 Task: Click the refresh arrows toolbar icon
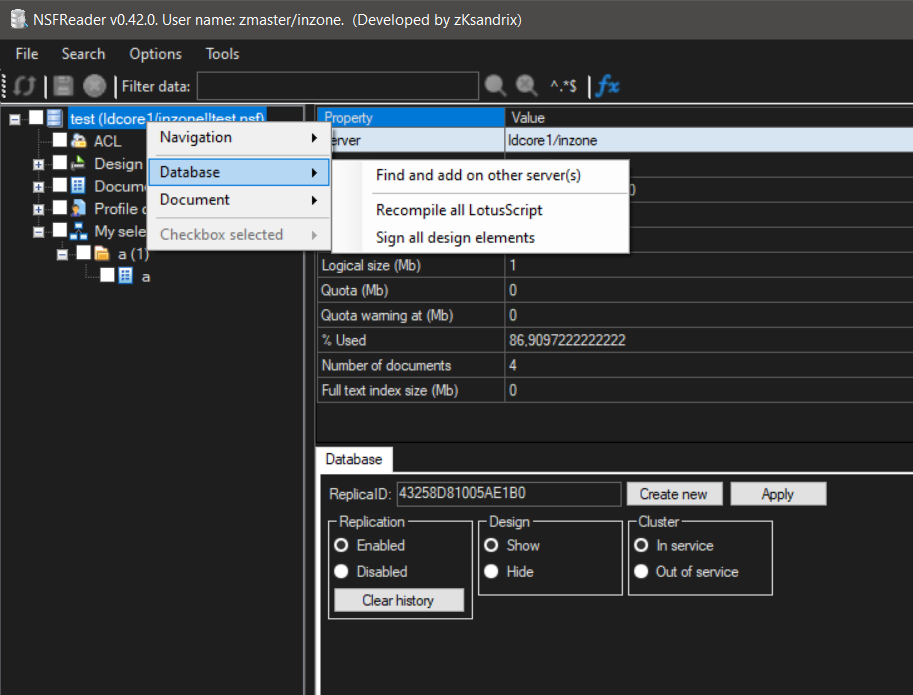point(24,86)
